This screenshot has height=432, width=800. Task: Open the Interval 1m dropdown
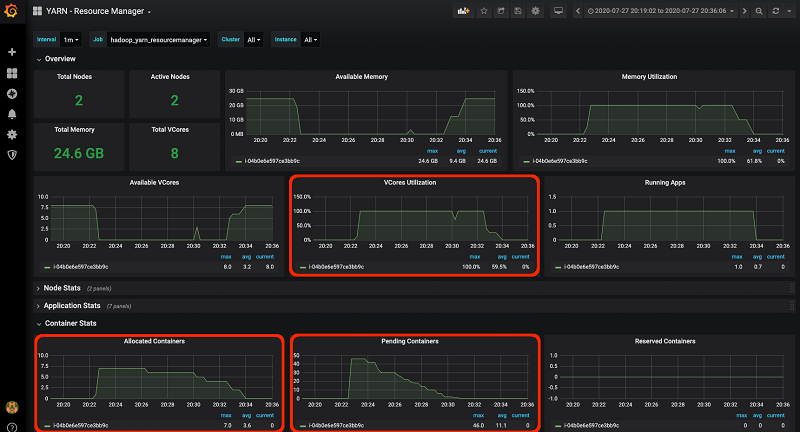point(70,40)
